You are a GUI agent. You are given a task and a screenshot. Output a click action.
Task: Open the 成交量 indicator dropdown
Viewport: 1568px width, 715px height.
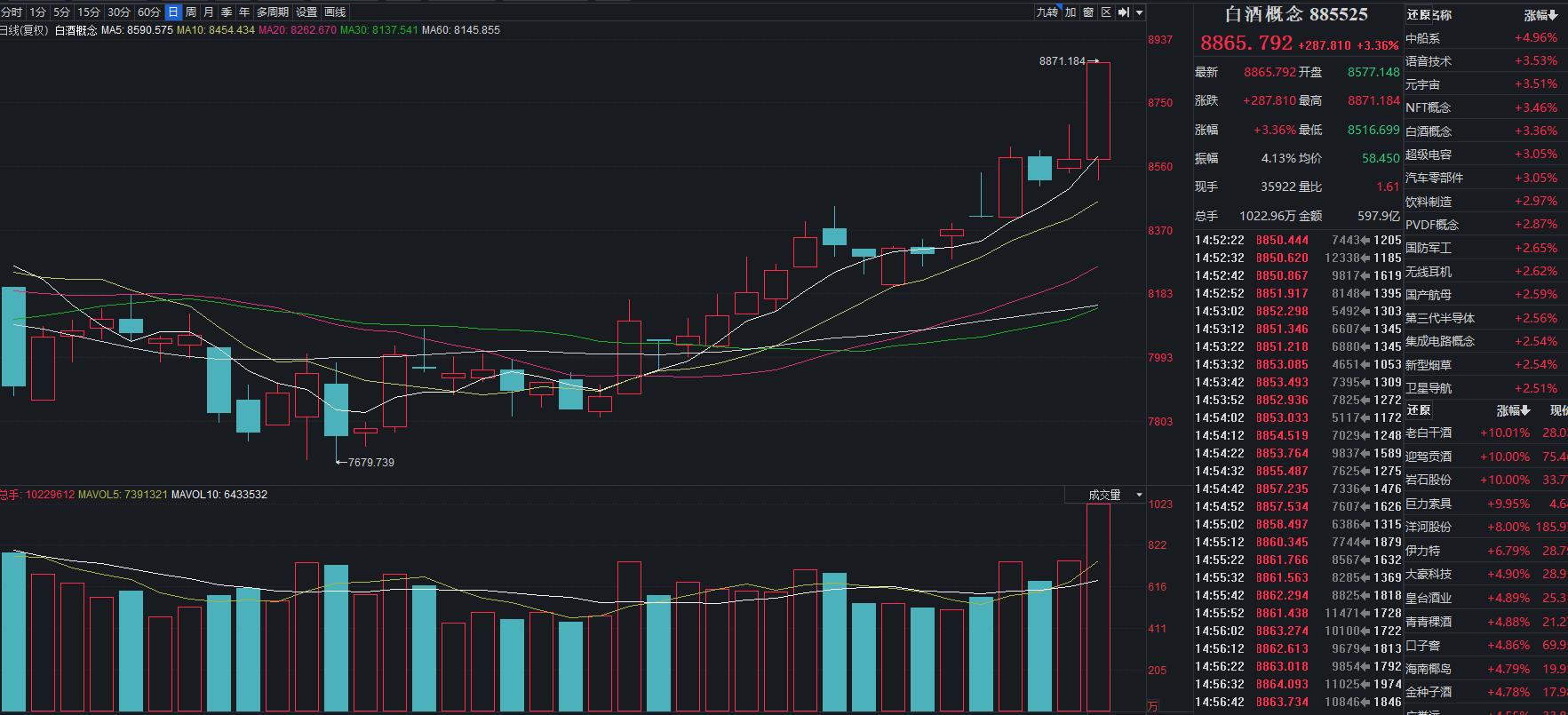coord(1115,495)
